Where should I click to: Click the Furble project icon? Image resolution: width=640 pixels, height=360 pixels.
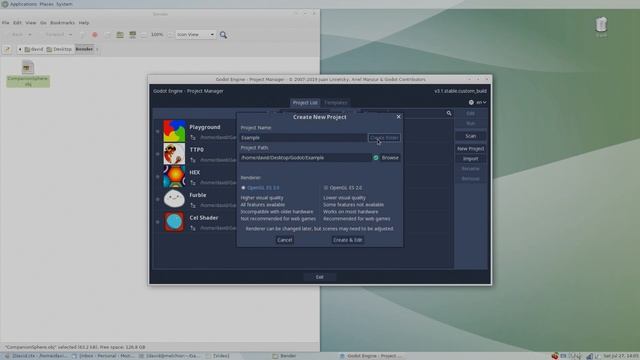click(x=174, y=199)
